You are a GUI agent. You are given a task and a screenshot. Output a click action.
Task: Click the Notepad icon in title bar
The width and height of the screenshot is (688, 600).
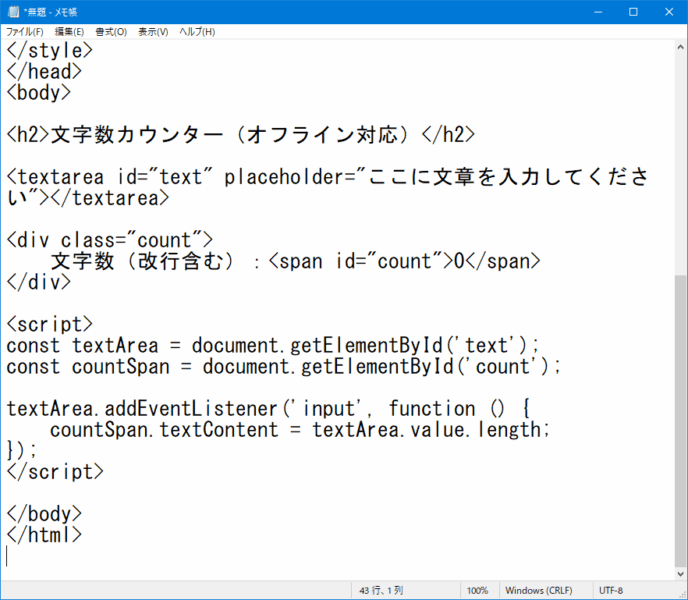12,12
